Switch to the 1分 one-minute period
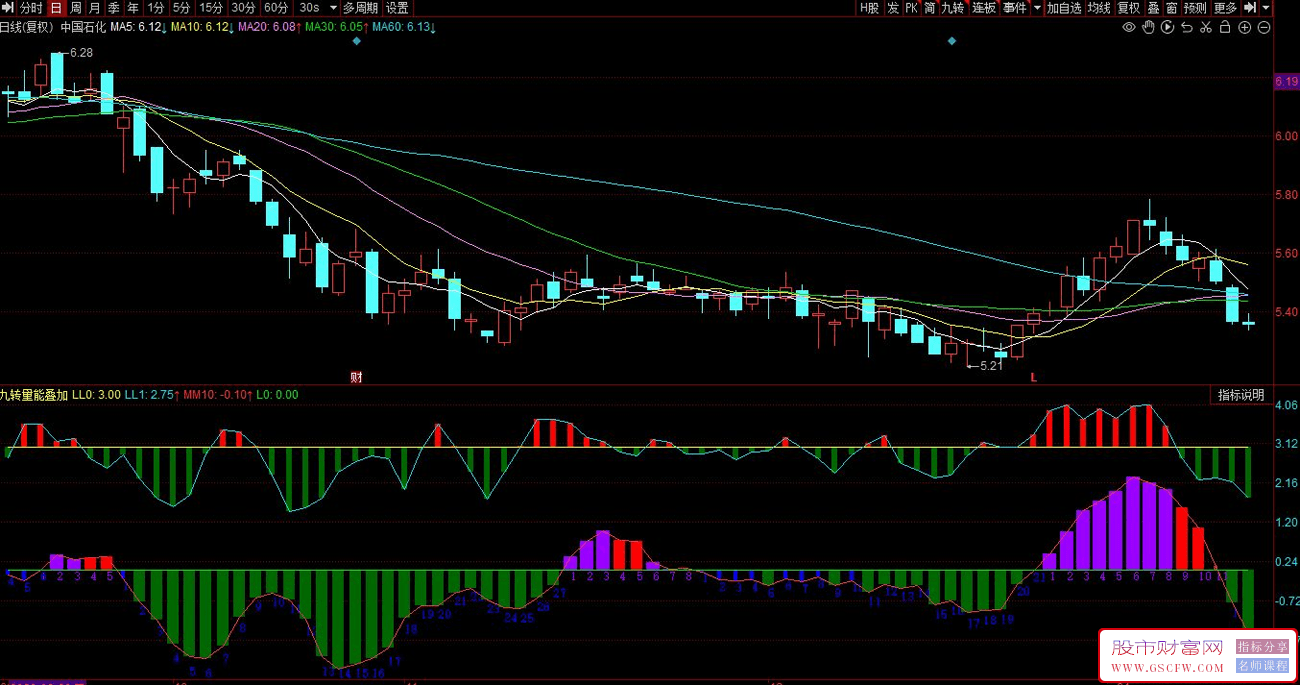Viewport: 1300px width, 685px height. [x=155, y=7]
